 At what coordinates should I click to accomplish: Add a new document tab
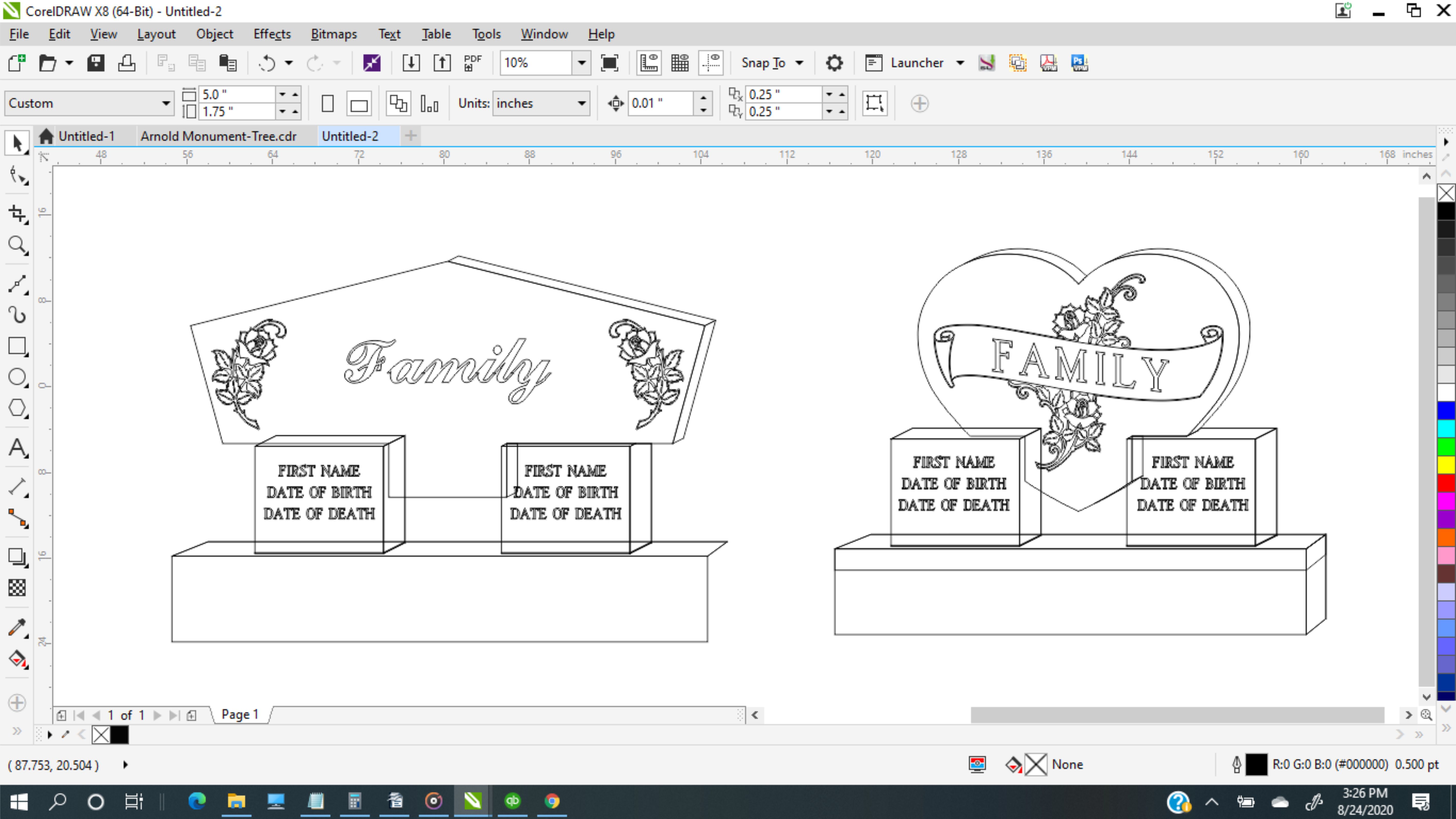click(x=411, y=136)
